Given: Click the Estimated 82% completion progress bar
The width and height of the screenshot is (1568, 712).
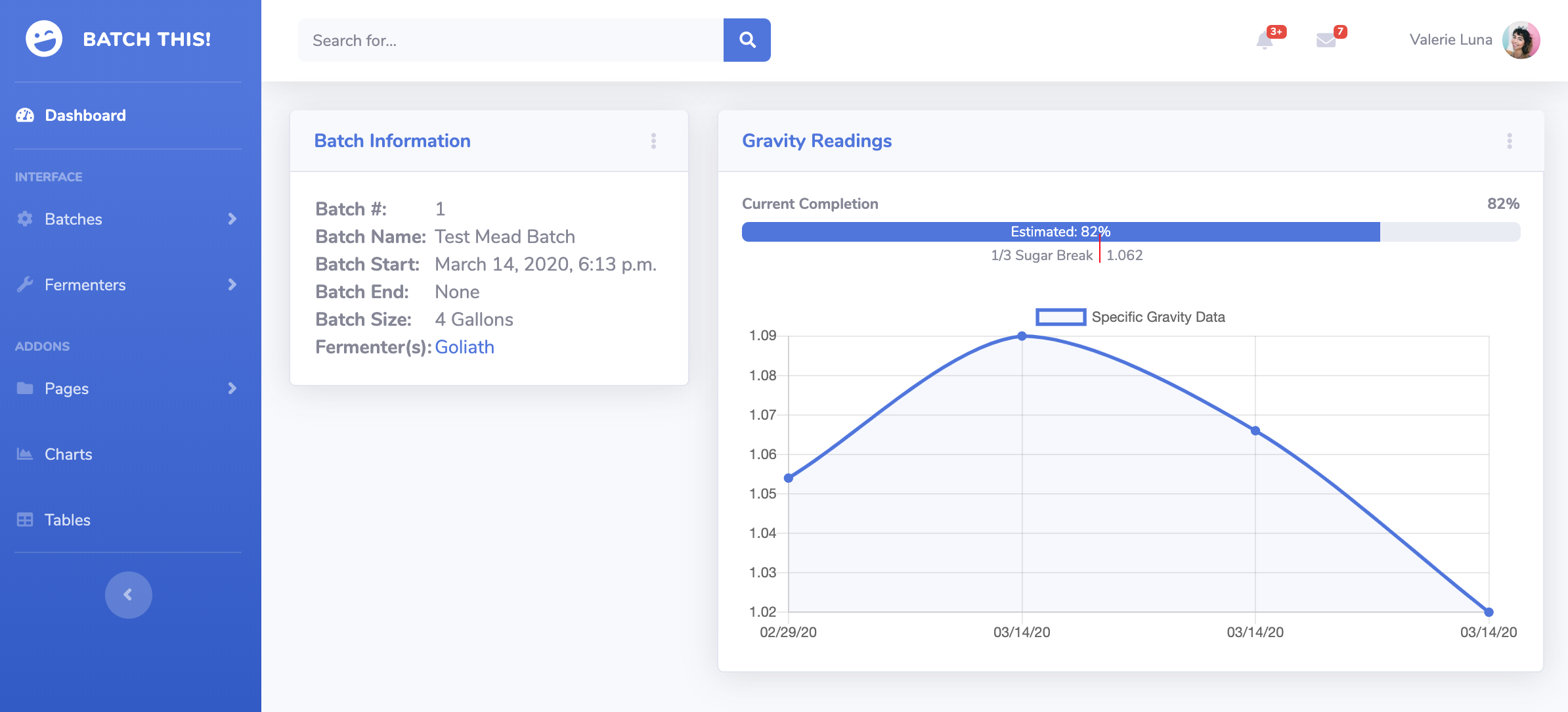Looking at the screenshot, I should point(1060,232).
